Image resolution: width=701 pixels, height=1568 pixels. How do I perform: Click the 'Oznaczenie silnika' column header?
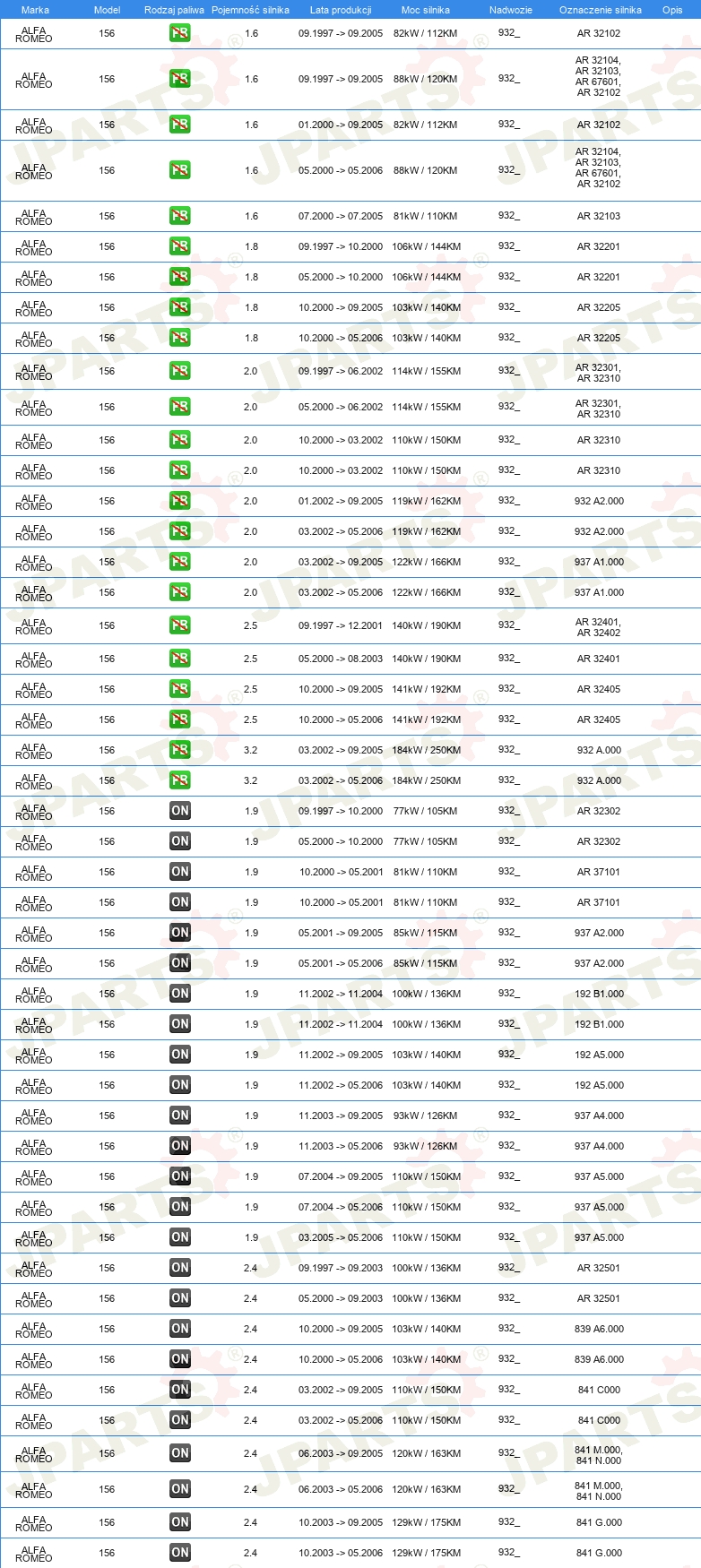point(601,10)
